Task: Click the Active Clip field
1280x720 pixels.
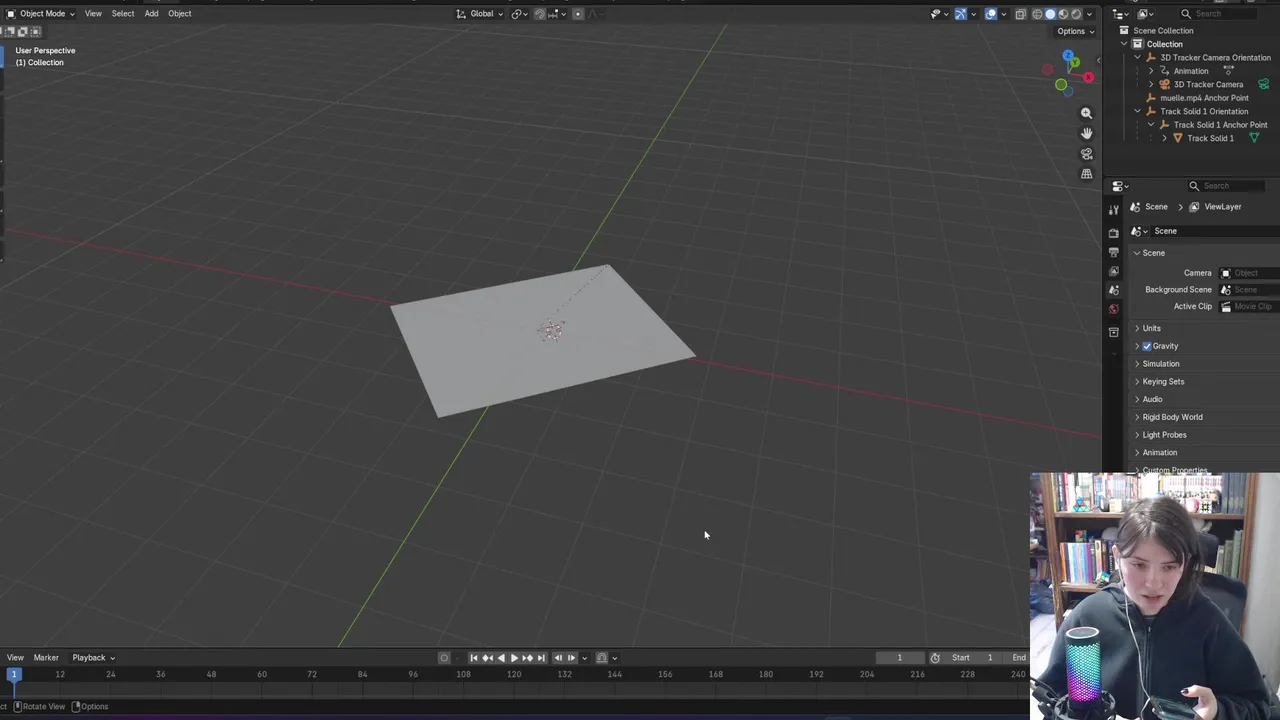Action: pyautogui.click(x=1249, y=307)
